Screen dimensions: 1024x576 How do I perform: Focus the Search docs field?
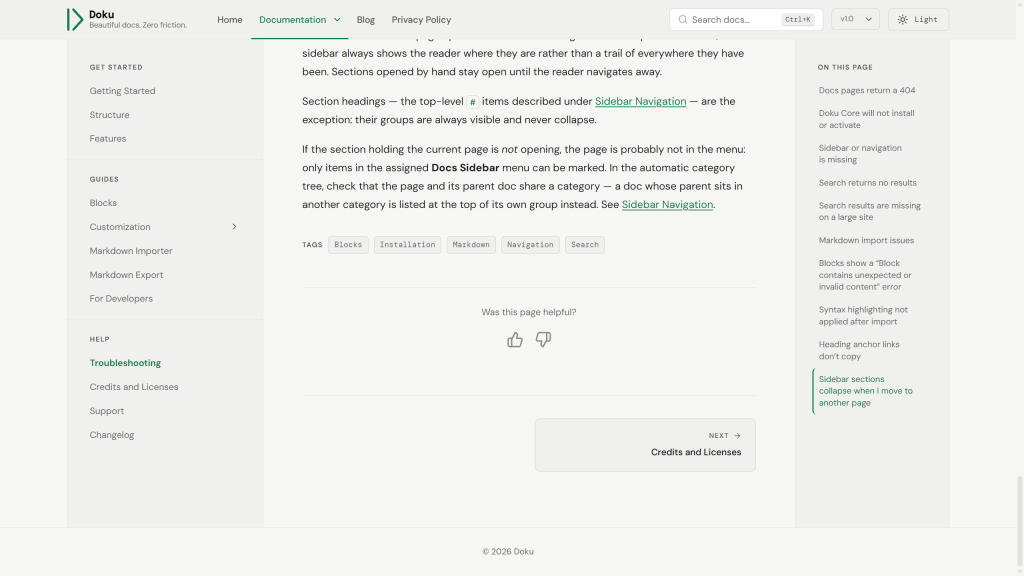(746, 20)
